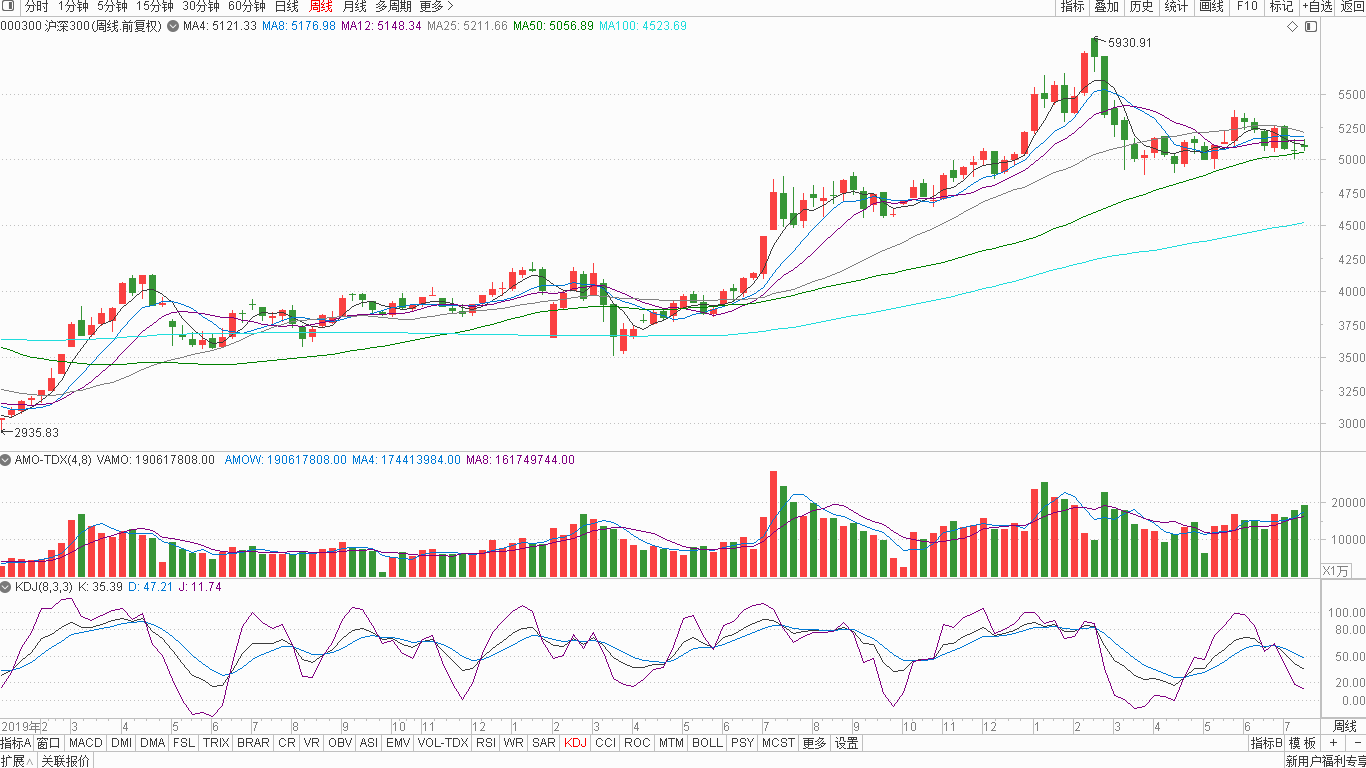Open F10 company info
Viewport: 1366px width, 768px height.
[1246, 6]
